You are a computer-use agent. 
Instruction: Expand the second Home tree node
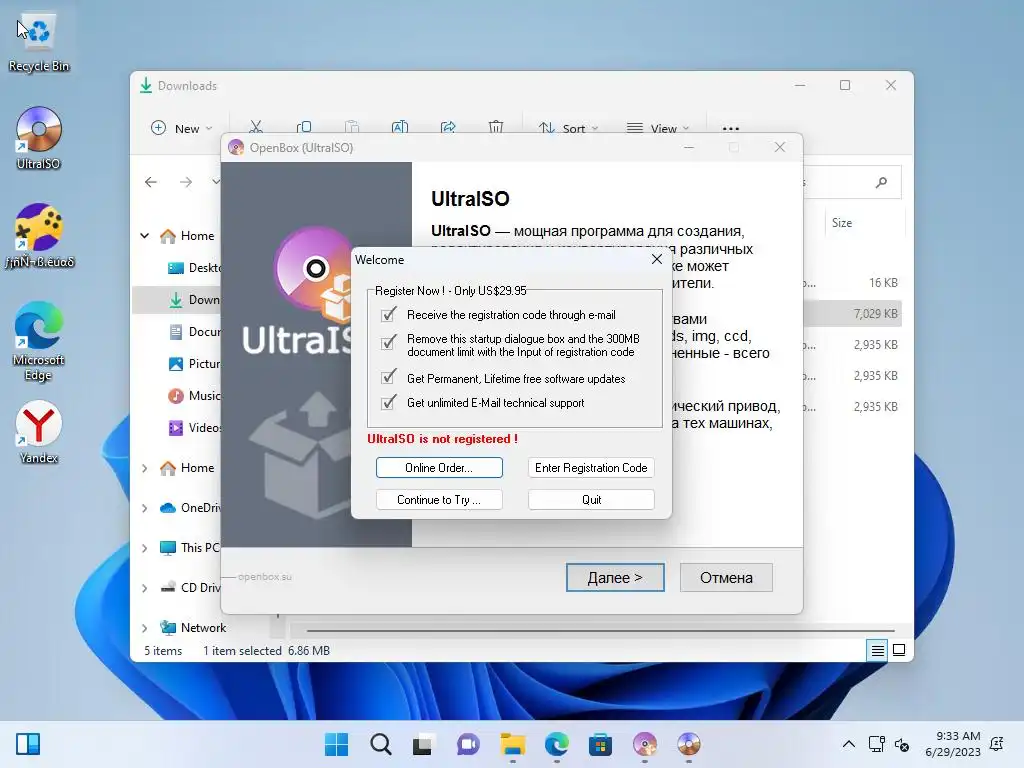point(145,468)
